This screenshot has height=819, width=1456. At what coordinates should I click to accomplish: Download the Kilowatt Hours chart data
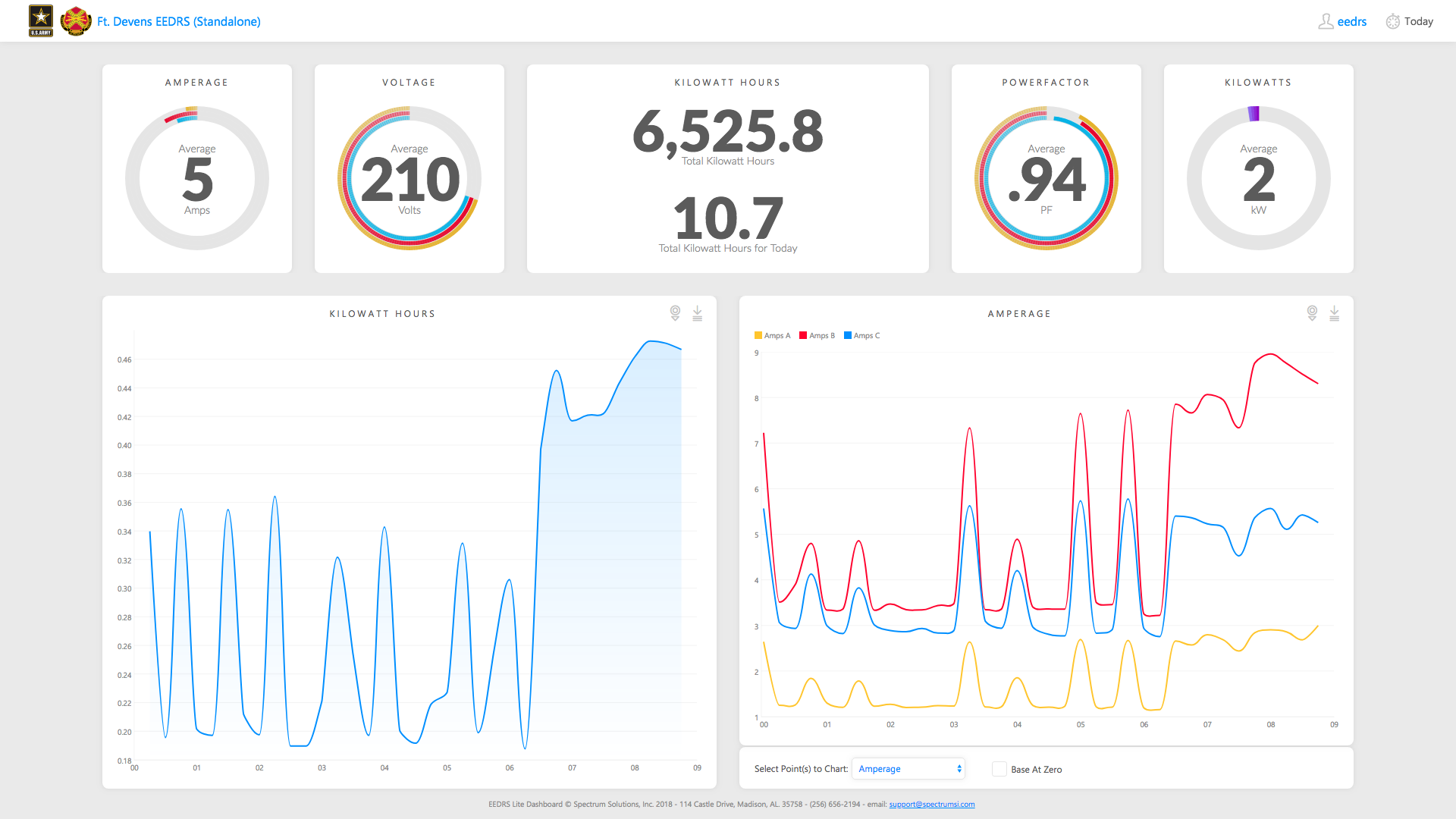click(x=698, y=313)
